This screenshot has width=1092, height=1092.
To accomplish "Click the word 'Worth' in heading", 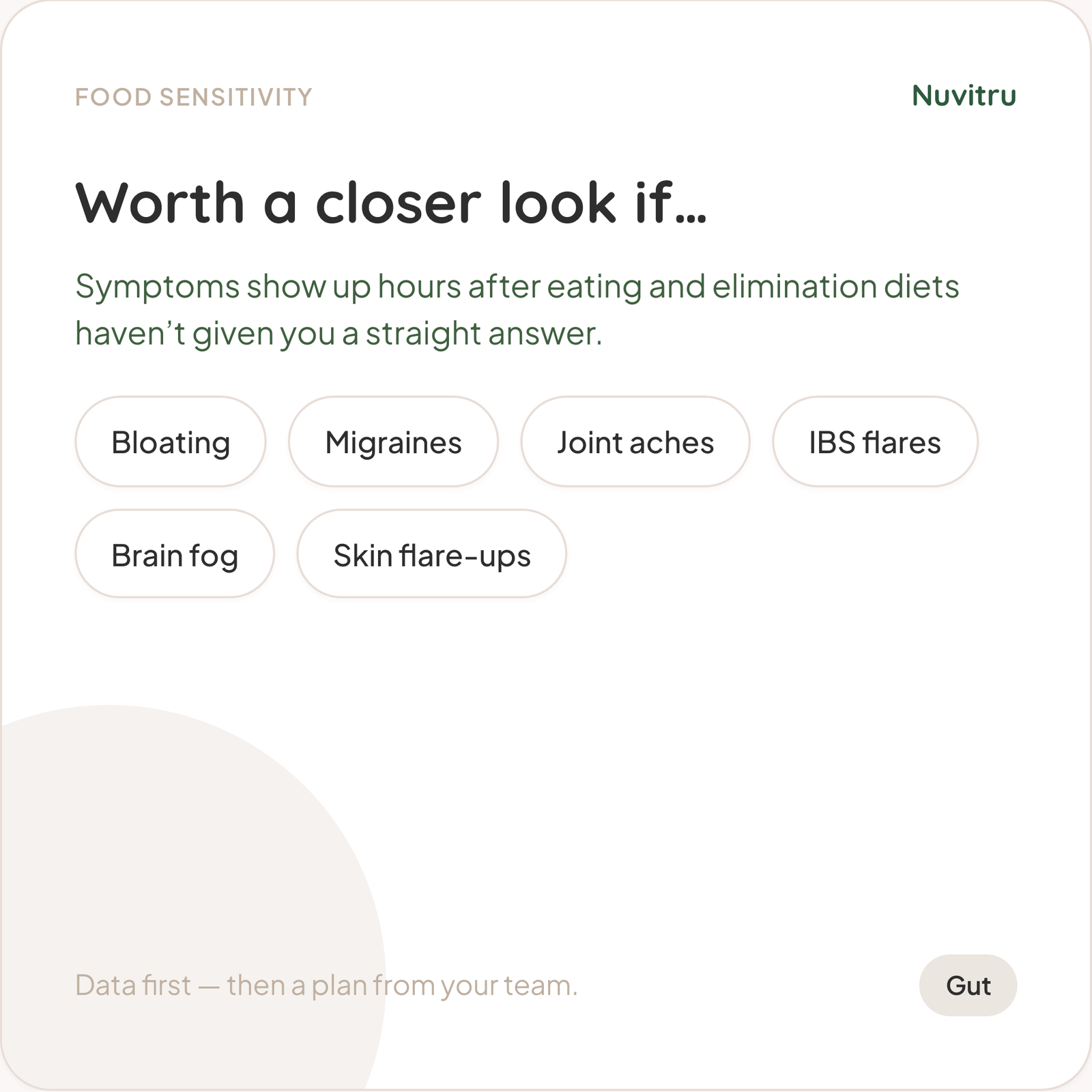I will (x=160, y=203).
